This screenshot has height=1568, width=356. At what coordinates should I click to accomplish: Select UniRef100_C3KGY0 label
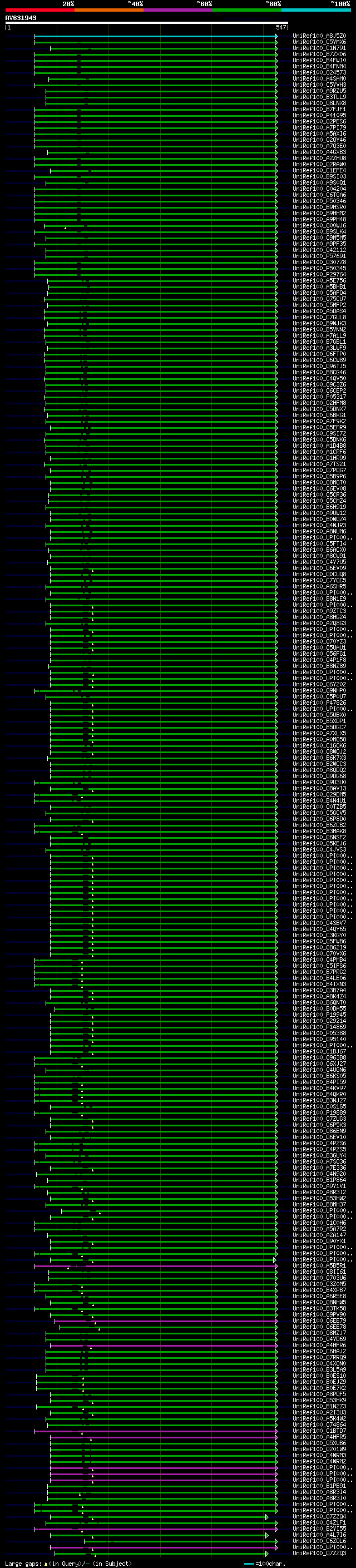tap(319, 935)
